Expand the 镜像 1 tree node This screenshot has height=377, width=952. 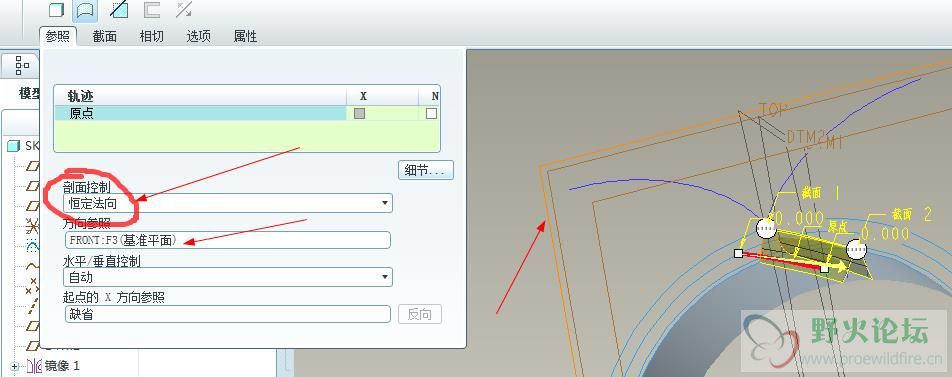15,366
